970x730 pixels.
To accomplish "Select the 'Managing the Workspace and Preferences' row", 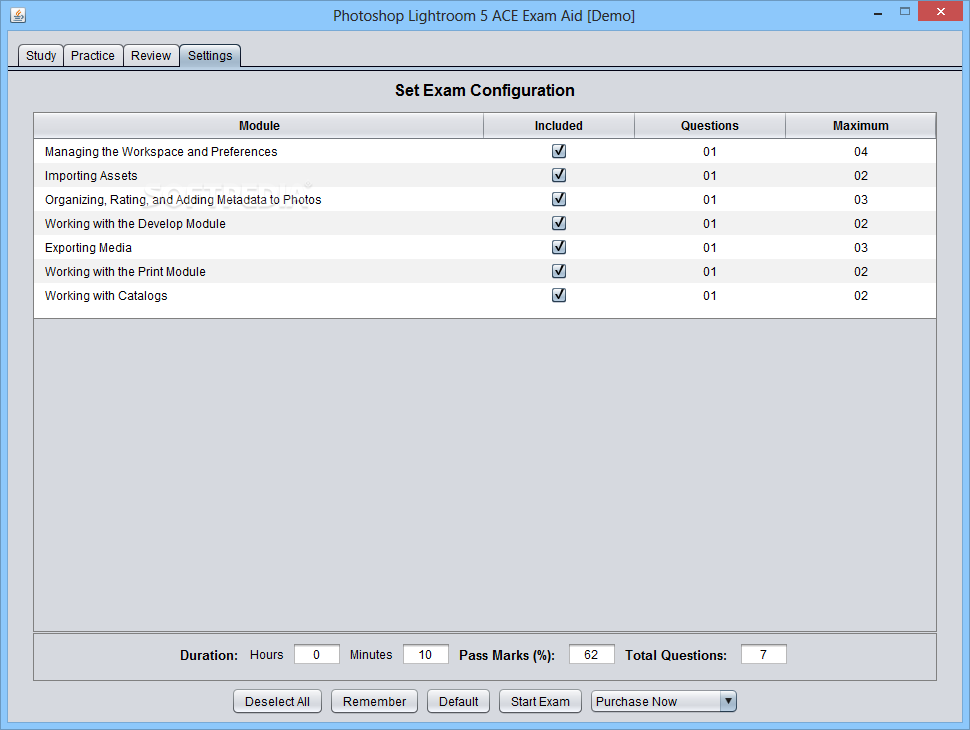I will click(x=484, y=152).
